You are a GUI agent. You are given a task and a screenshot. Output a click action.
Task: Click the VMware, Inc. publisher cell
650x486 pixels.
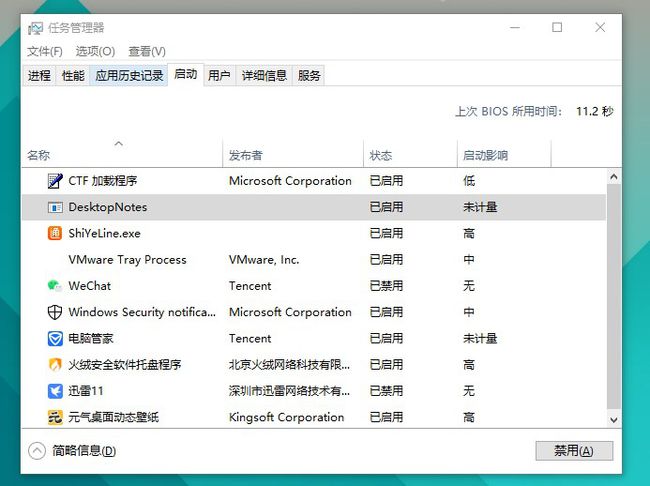(x=264, y=260)
